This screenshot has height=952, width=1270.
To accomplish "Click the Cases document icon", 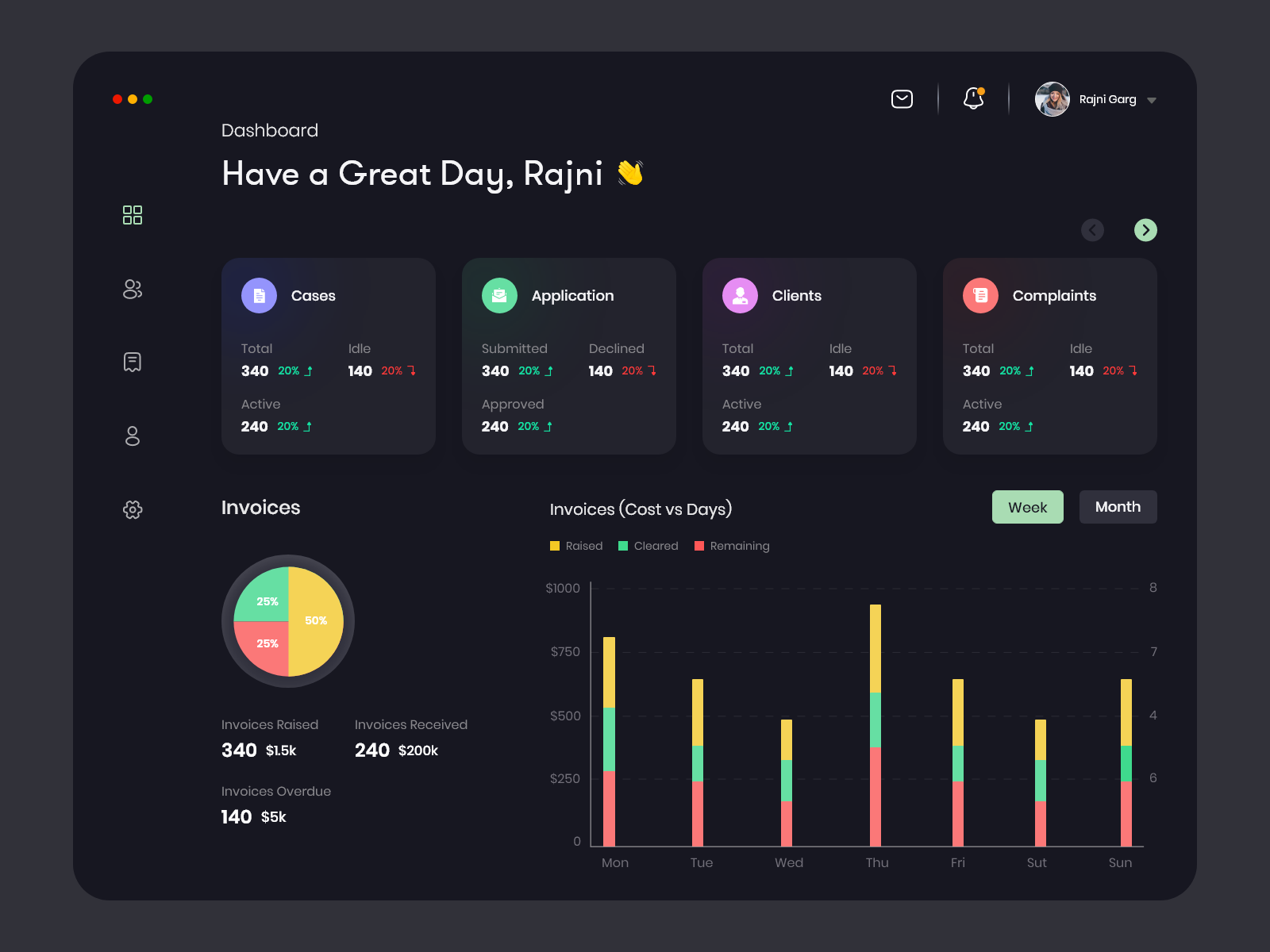I will point(259,296).
